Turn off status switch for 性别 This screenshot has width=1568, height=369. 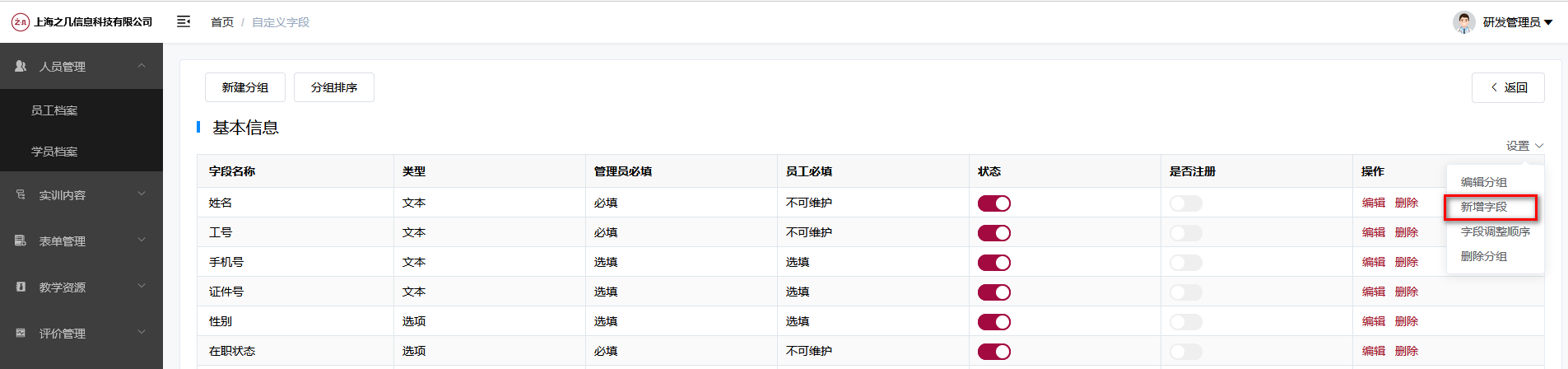tap(994, 322)
